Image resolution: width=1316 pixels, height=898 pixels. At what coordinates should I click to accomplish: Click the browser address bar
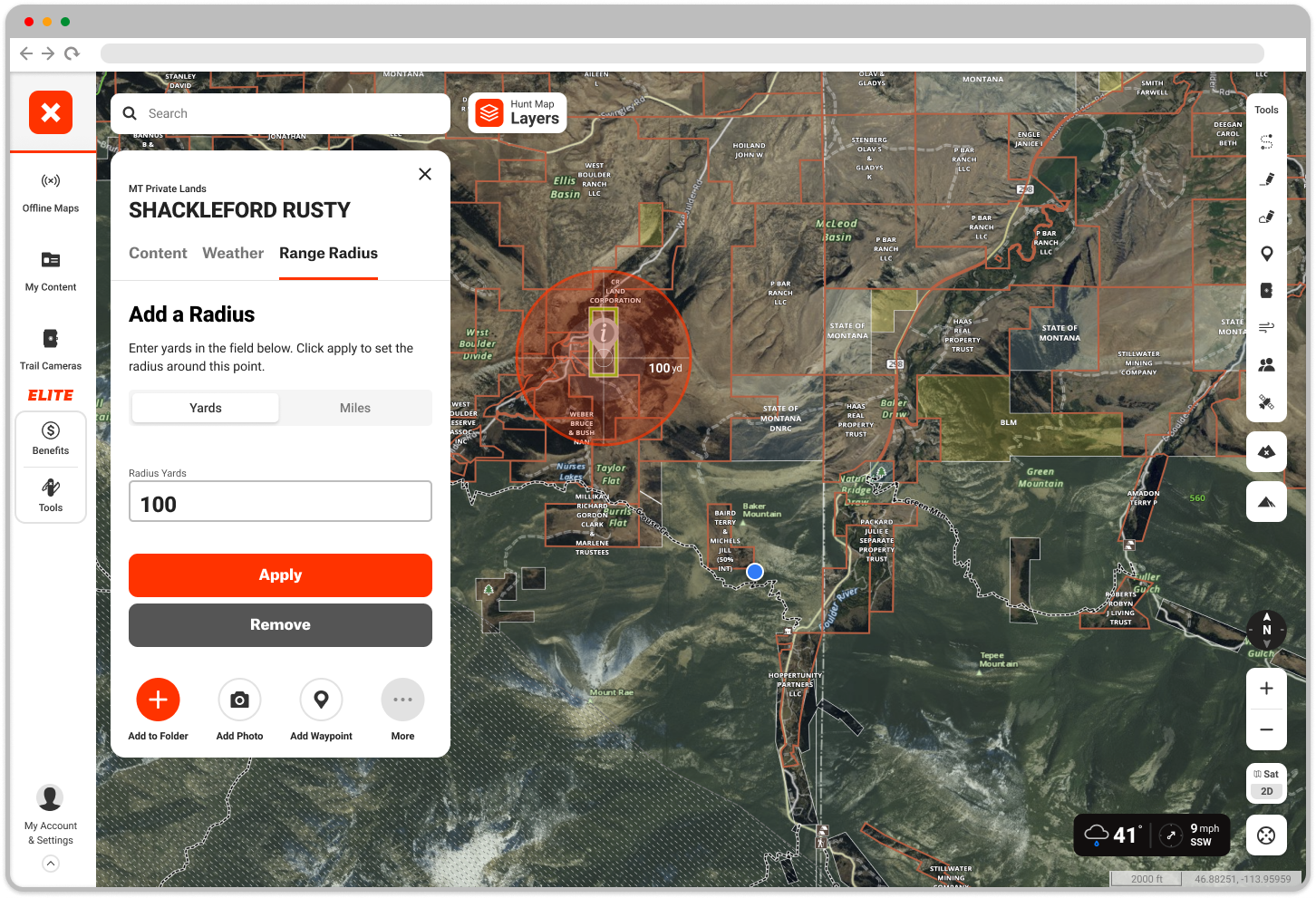click(x=682, y=53)
